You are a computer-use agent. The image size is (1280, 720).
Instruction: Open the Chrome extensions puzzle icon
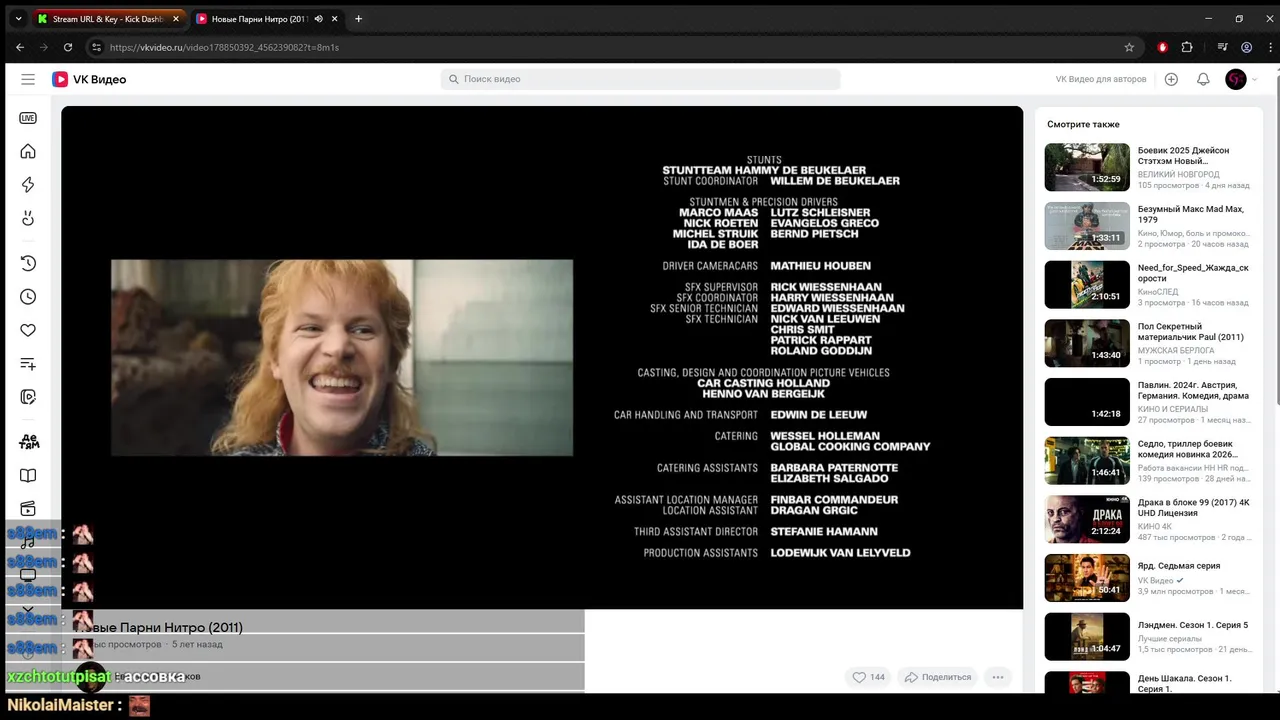pos(1187,47)
